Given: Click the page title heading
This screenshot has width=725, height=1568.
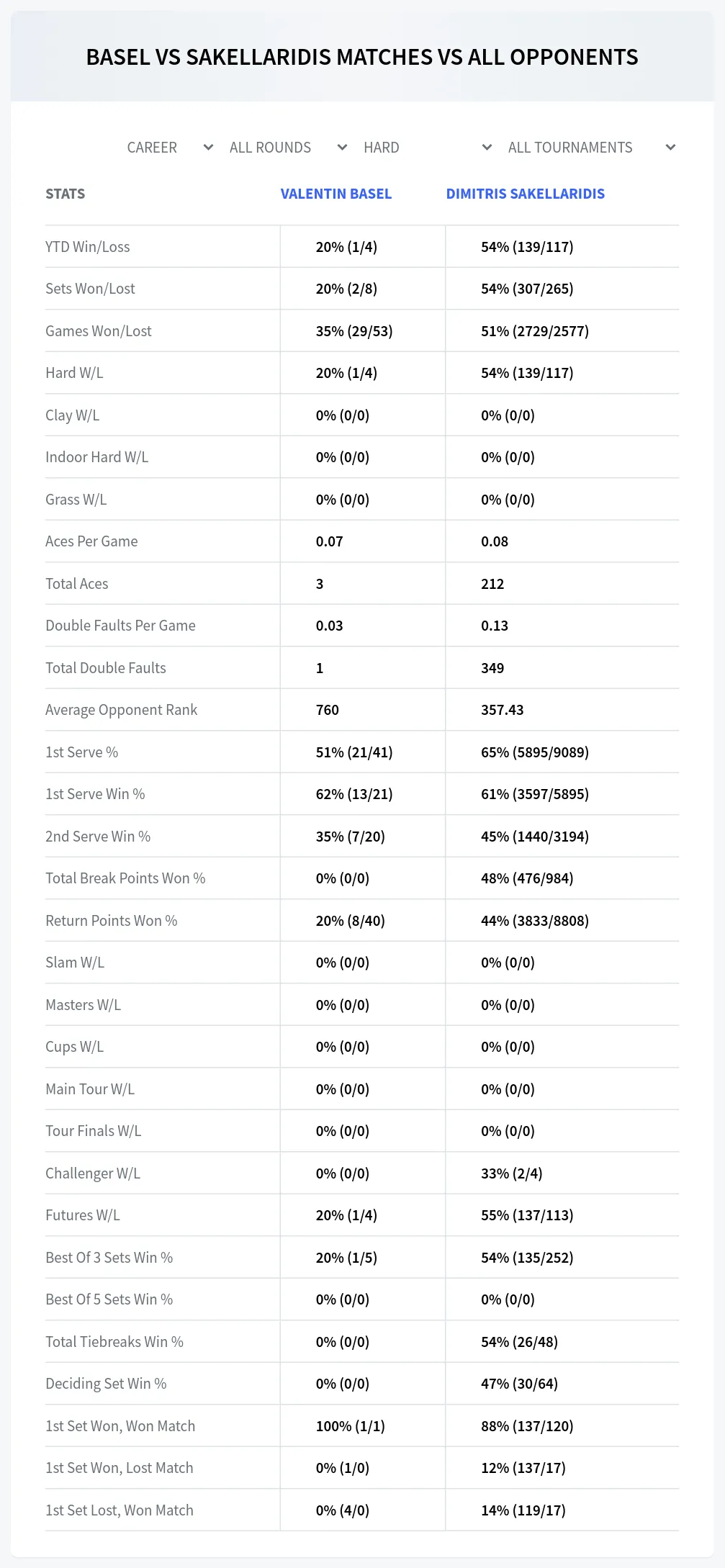Looking at the screenshot, I should [362, 57].
